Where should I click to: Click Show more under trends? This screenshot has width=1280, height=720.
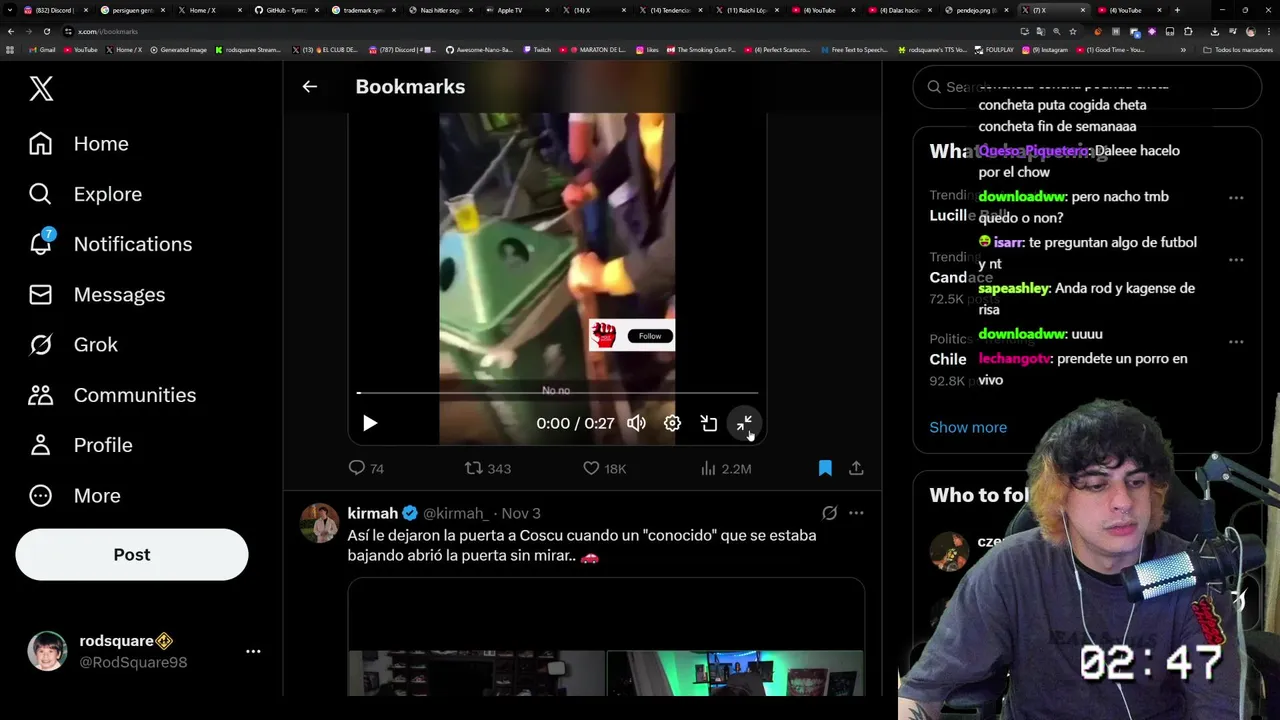pos(968,427)
